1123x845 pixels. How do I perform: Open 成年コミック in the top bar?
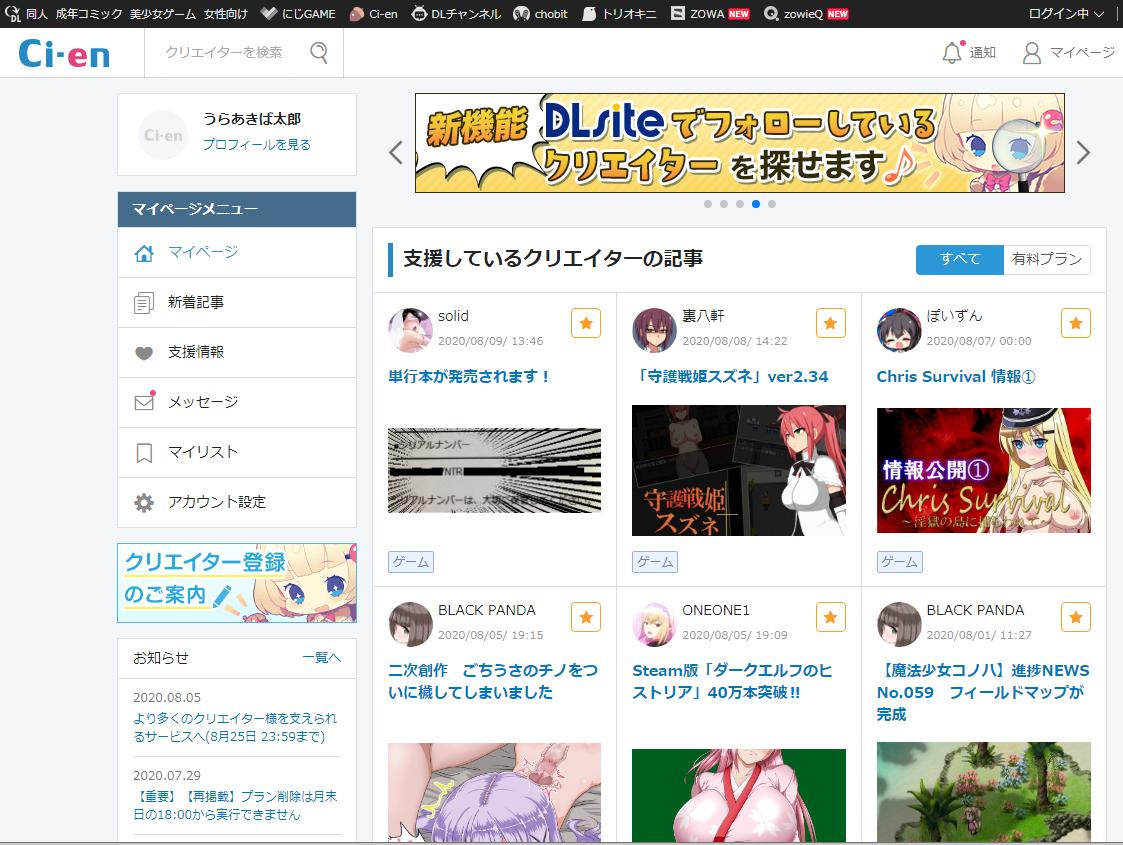tap(89, 14)
